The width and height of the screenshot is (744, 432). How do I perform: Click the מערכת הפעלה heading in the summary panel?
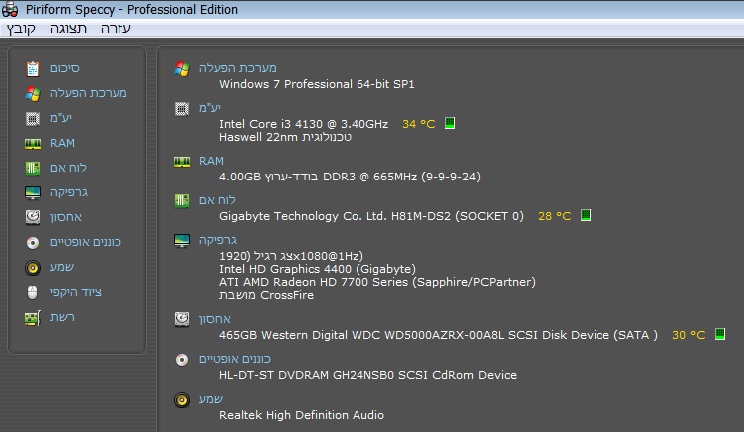pos(236,67)
